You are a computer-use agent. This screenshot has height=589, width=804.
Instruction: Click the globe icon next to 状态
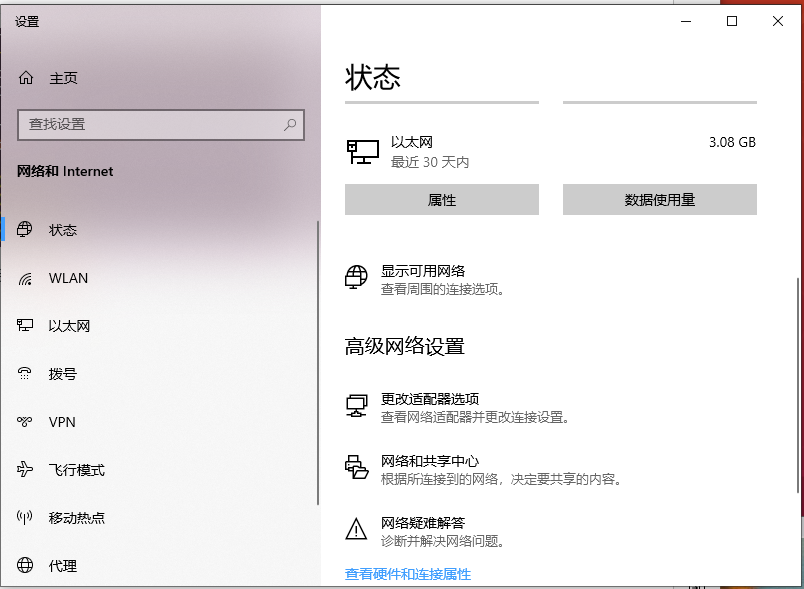(x=25, y=229)
